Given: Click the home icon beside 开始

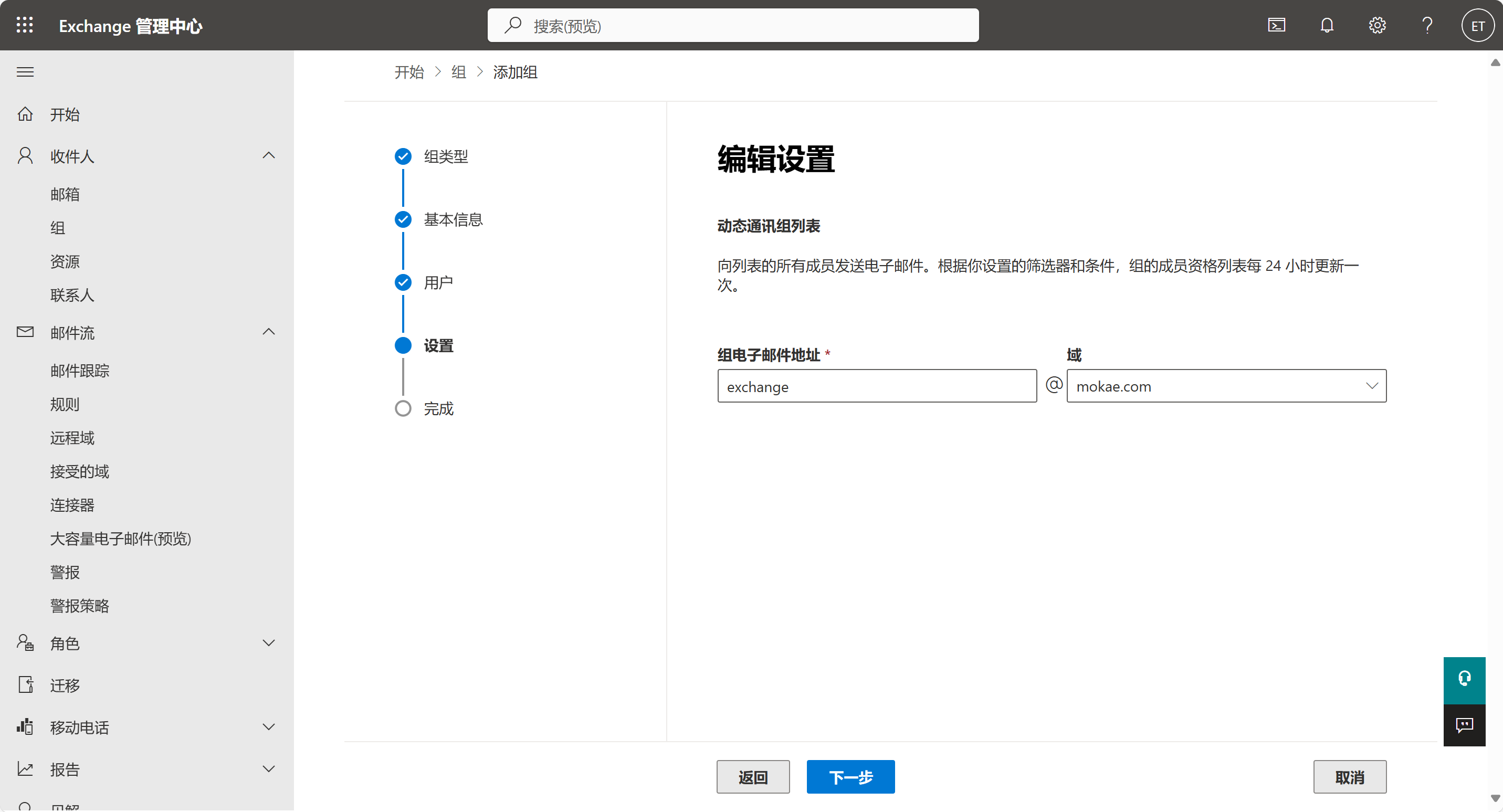Looking at the screenshot, I should pyautogui.click(x=25, y=114).
